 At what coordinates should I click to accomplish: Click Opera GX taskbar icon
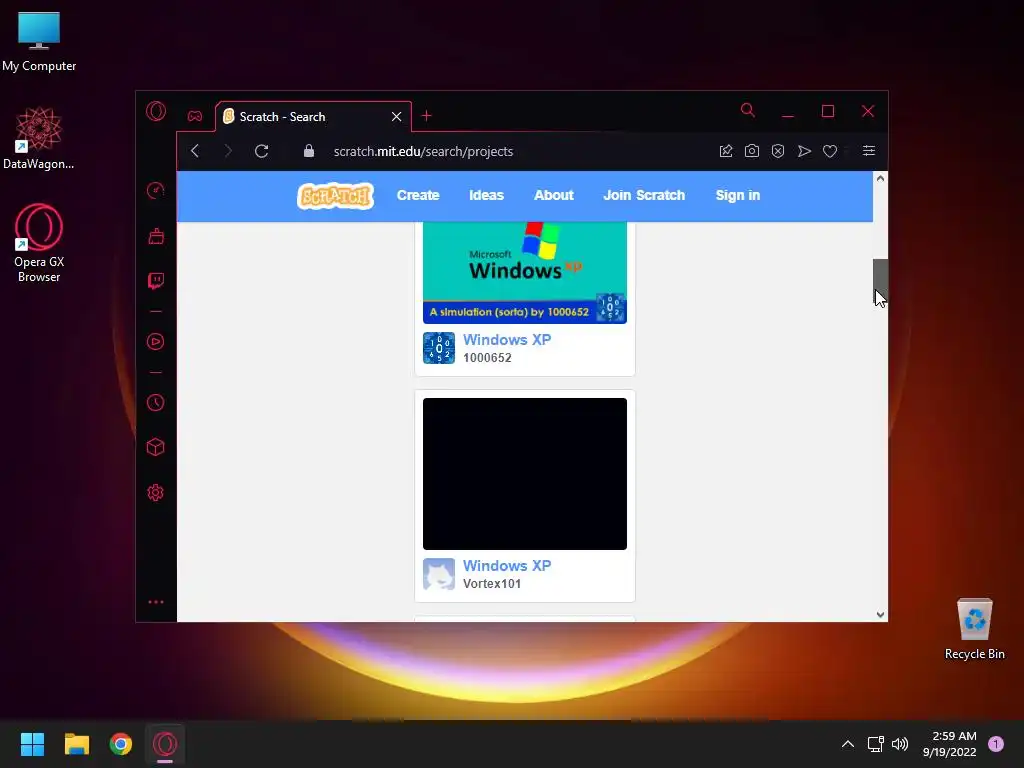165,744
